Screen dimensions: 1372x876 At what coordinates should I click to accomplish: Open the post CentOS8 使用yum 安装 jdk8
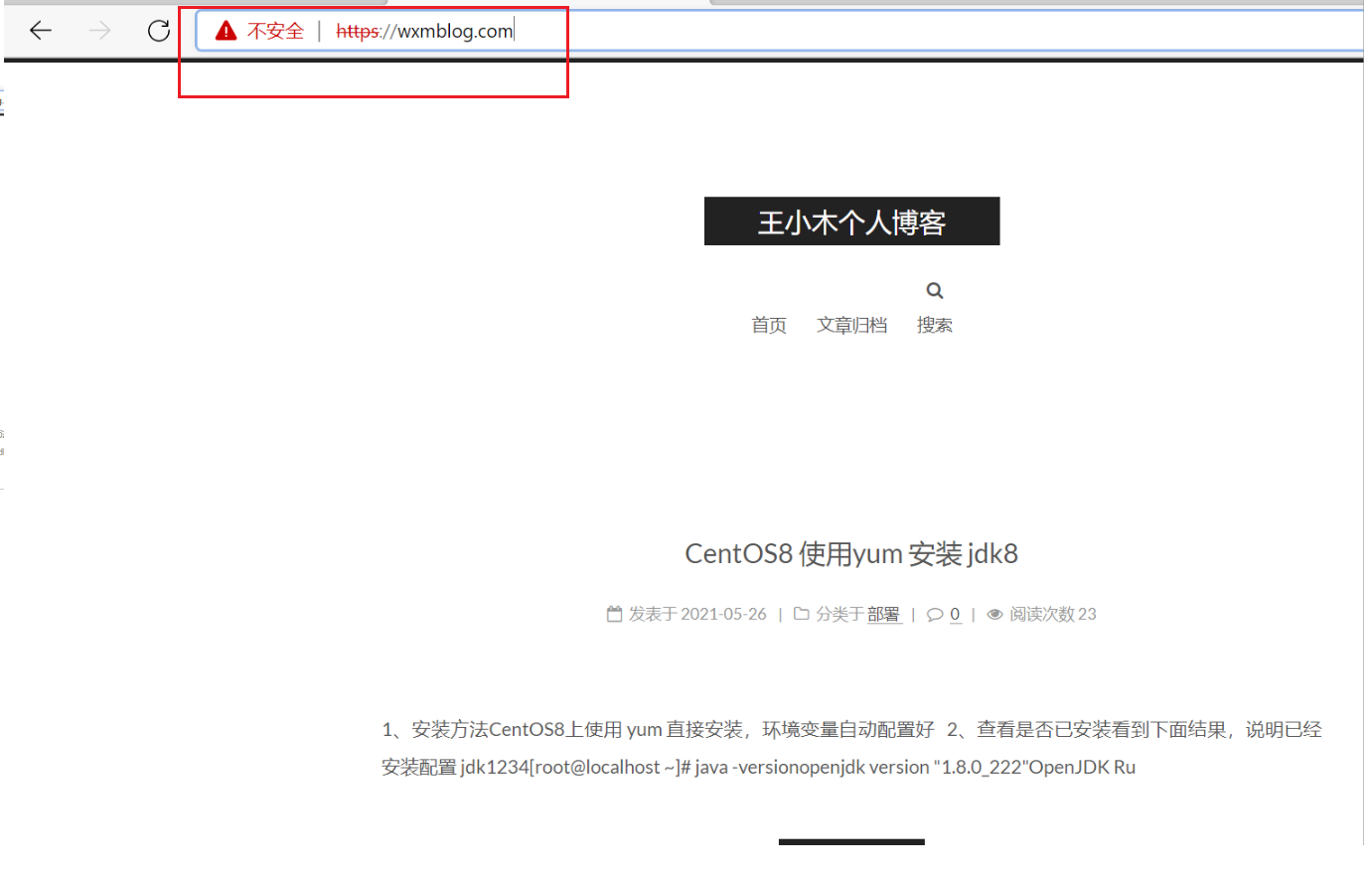click(851, 553)
